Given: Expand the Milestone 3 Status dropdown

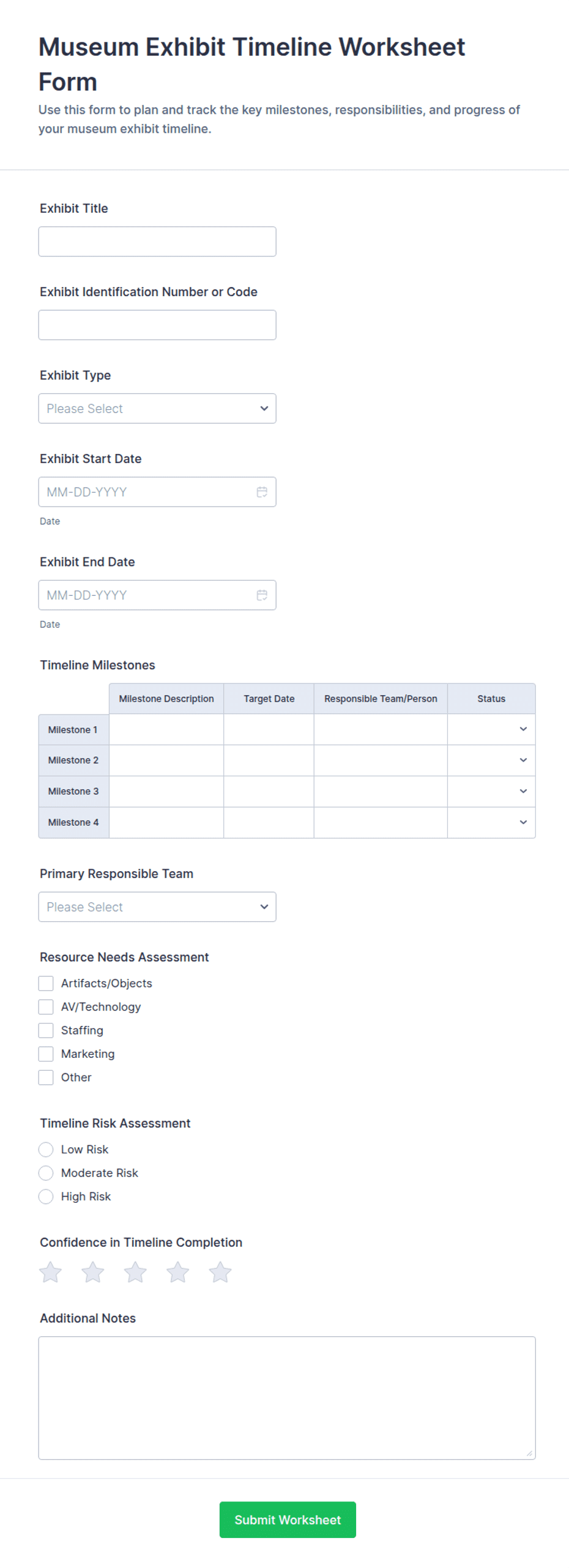Looking at the screenshot, I should 491,791.
